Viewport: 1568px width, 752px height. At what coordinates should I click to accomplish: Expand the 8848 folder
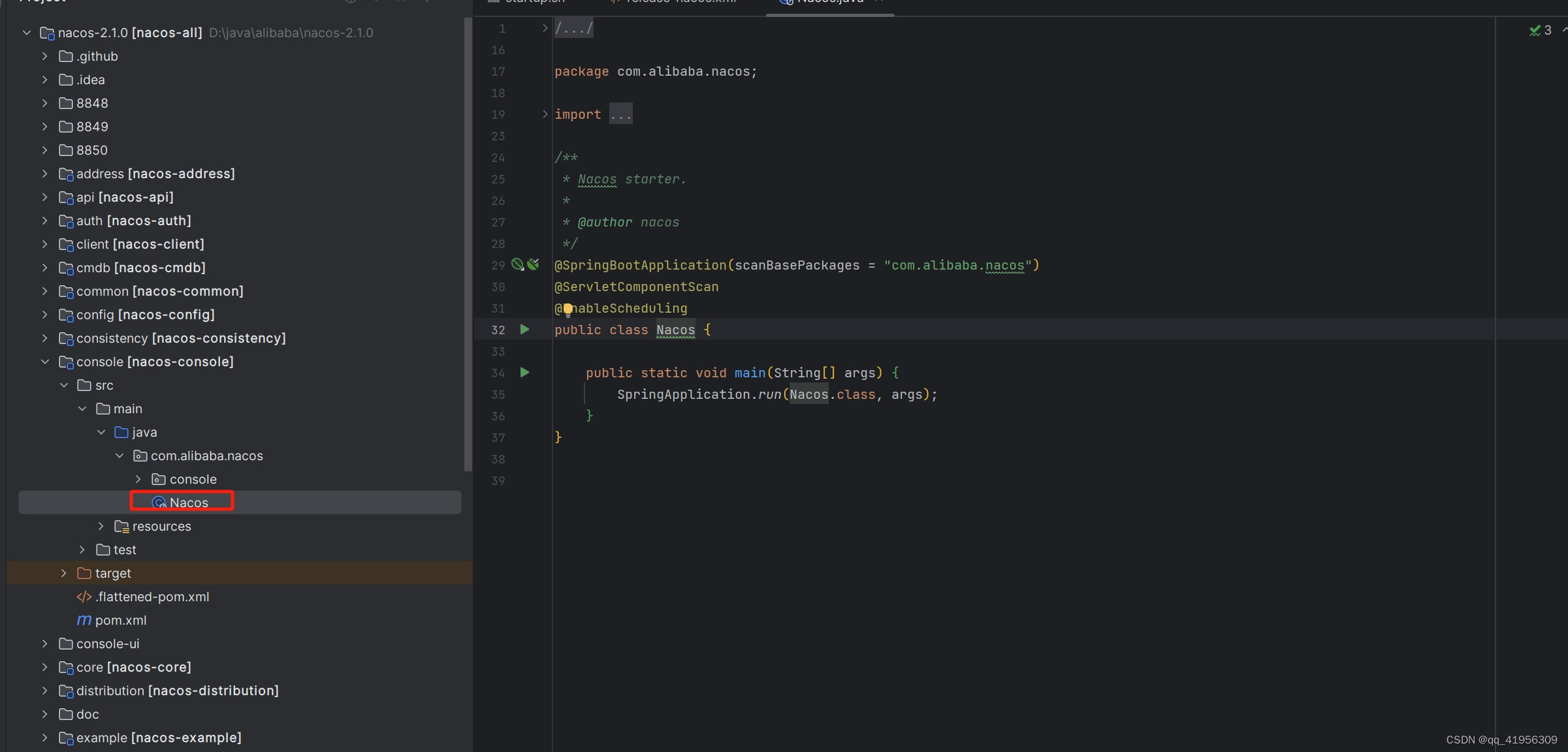point(45,103)
